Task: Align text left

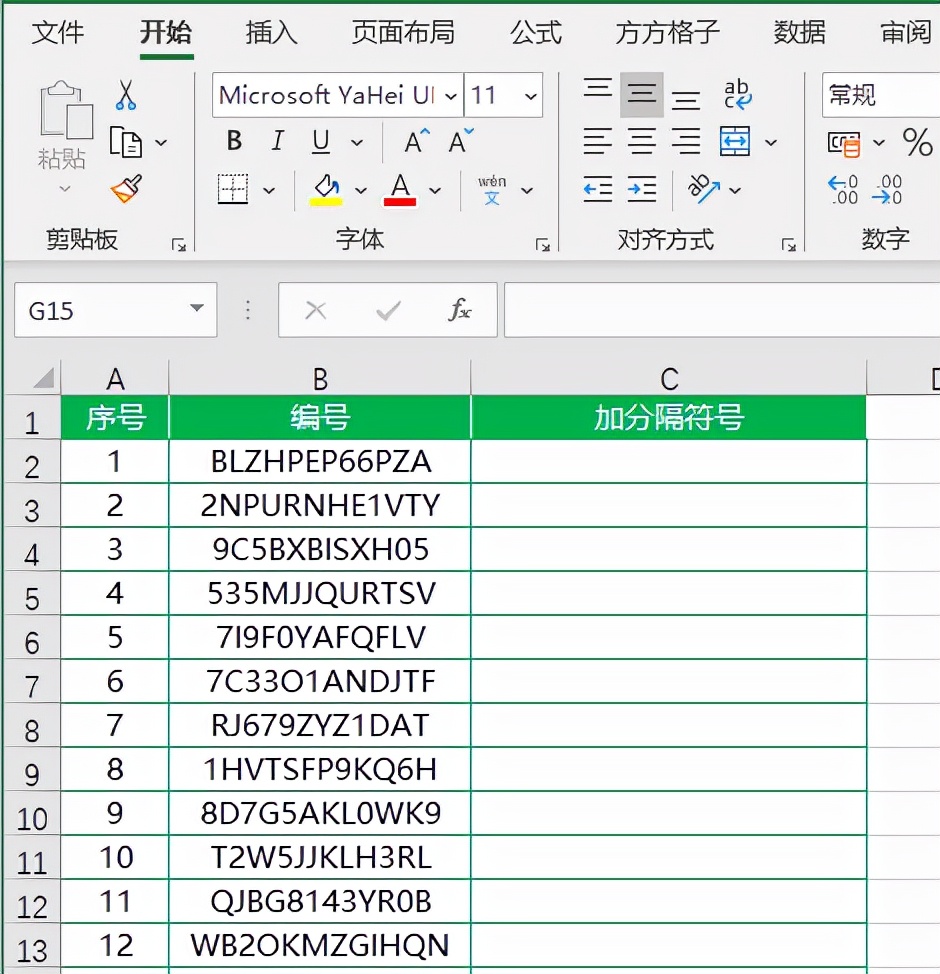Action: pyautogui.click(x=598, y=142)
